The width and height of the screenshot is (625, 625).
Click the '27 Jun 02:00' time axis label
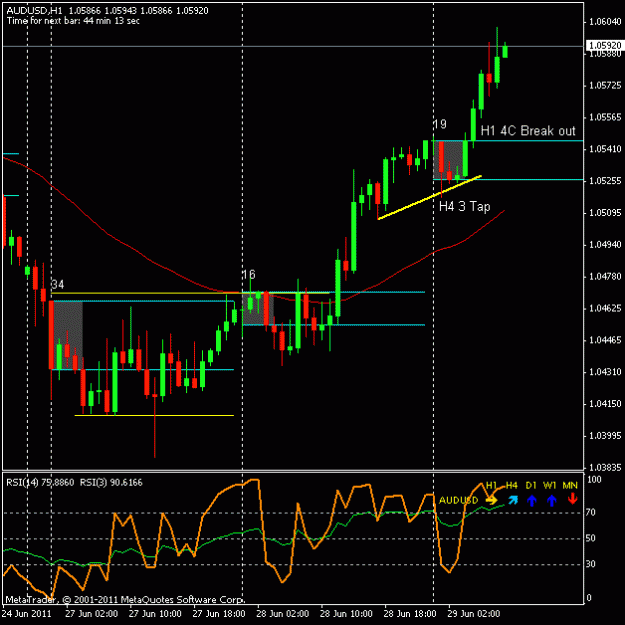point(92,613)
